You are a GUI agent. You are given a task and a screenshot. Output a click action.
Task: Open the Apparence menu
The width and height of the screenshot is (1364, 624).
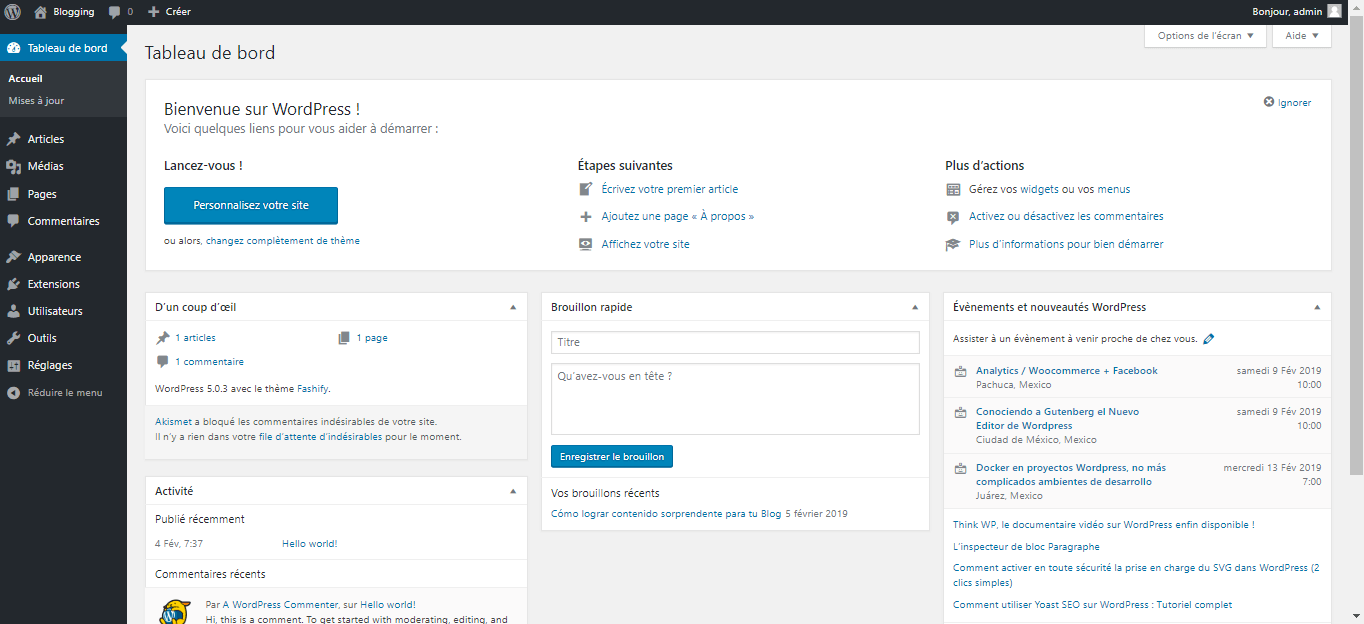click(55, 257)
